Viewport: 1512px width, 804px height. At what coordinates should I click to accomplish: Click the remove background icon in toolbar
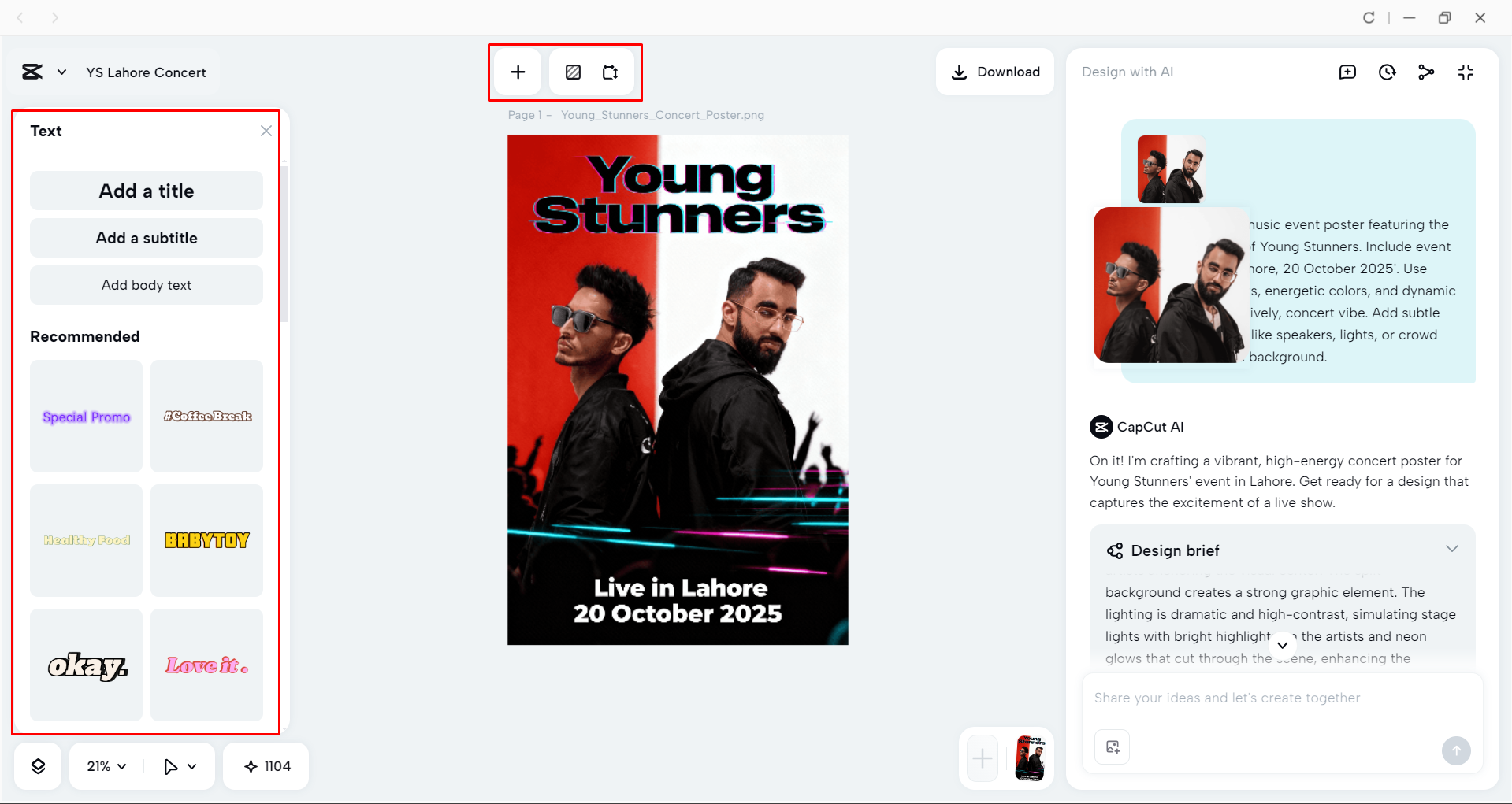click(x=573, y=72)
